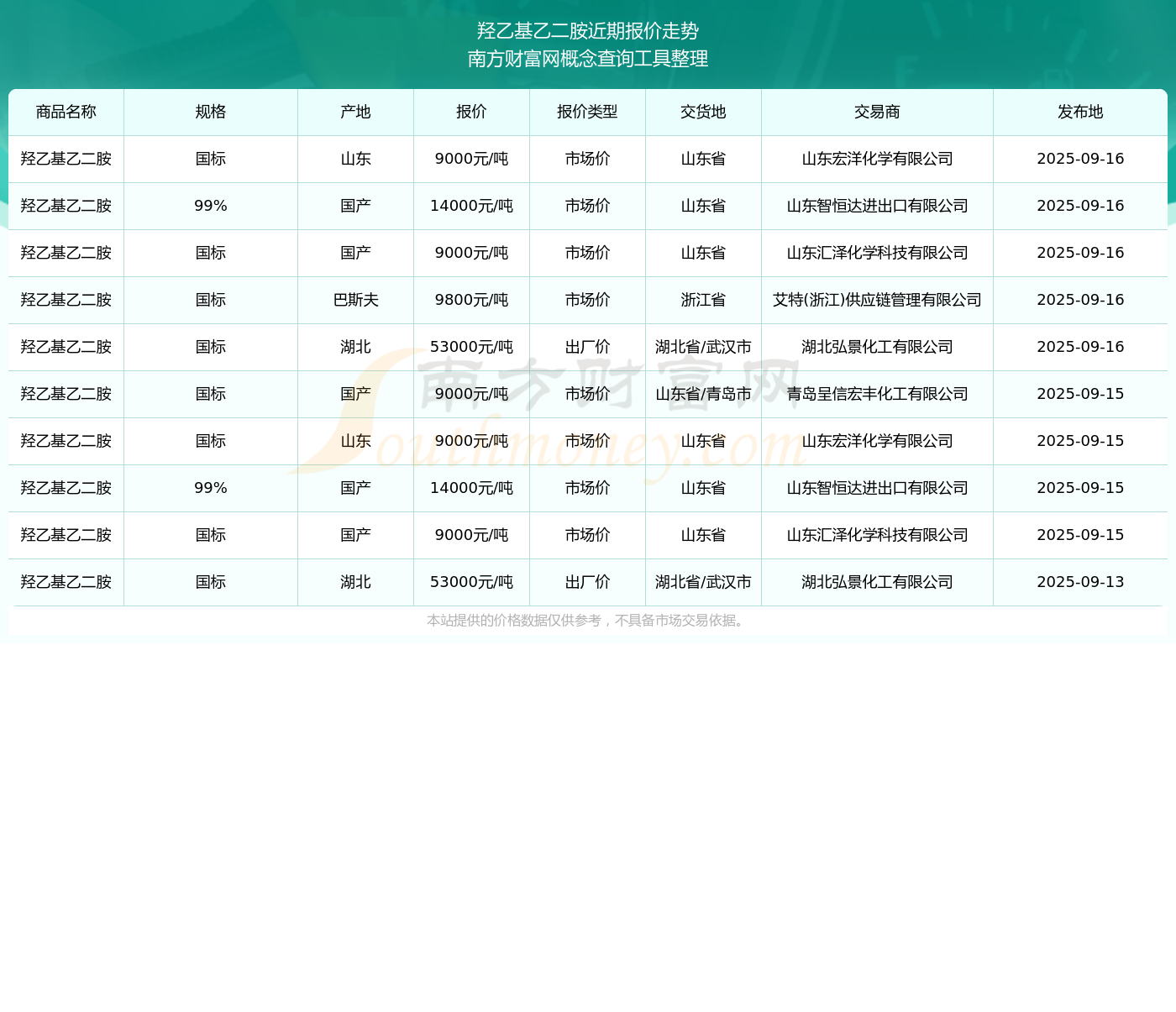The image size is (1176, 1012).
Task: Select the 交易商 column header
Action: (x=878, y=112)
